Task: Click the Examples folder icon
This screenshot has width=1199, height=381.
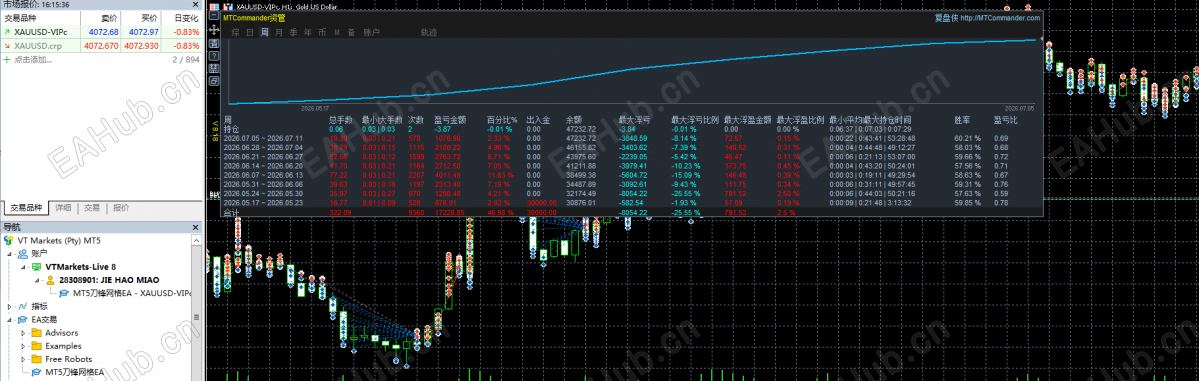Action: pyautogui.click(x=36, y=346)
